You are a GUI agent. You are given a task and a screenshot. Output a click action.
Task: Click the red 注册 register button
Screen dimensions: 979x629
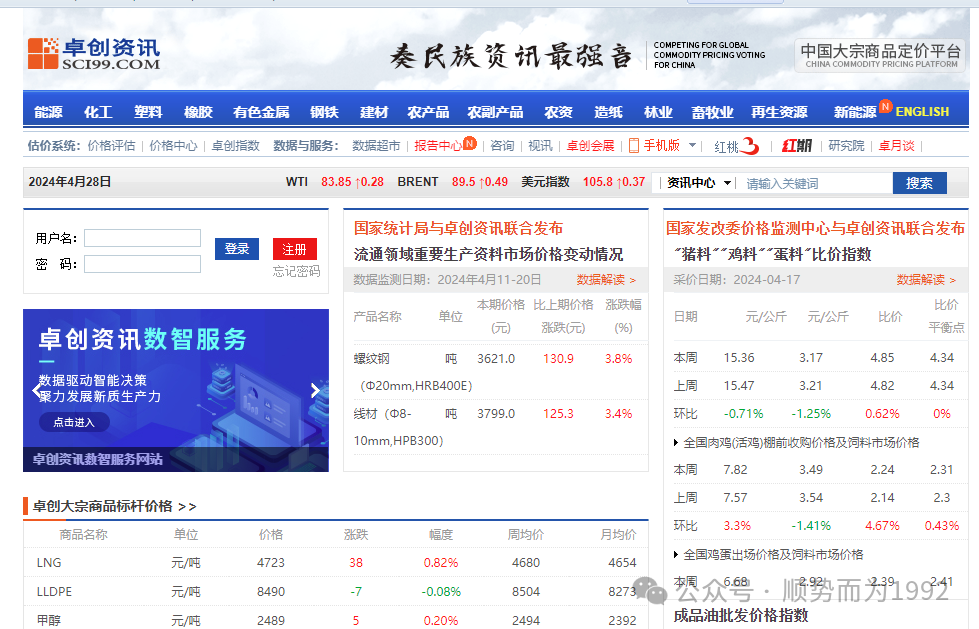coord(295,249)
